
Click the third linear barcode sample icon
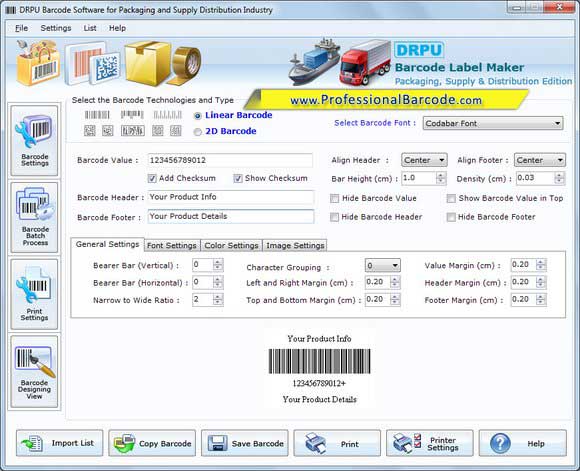point(168,115)
